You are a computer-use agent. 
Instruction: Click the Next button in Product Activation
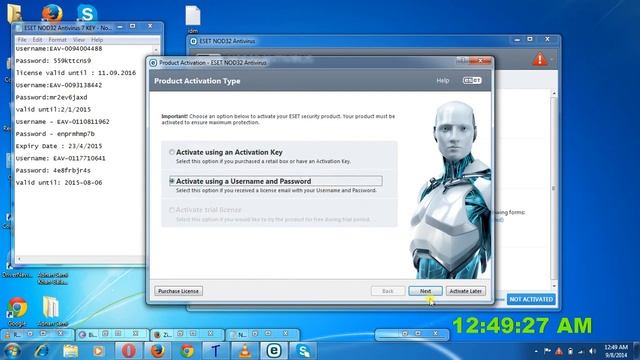tap(425, 291)
